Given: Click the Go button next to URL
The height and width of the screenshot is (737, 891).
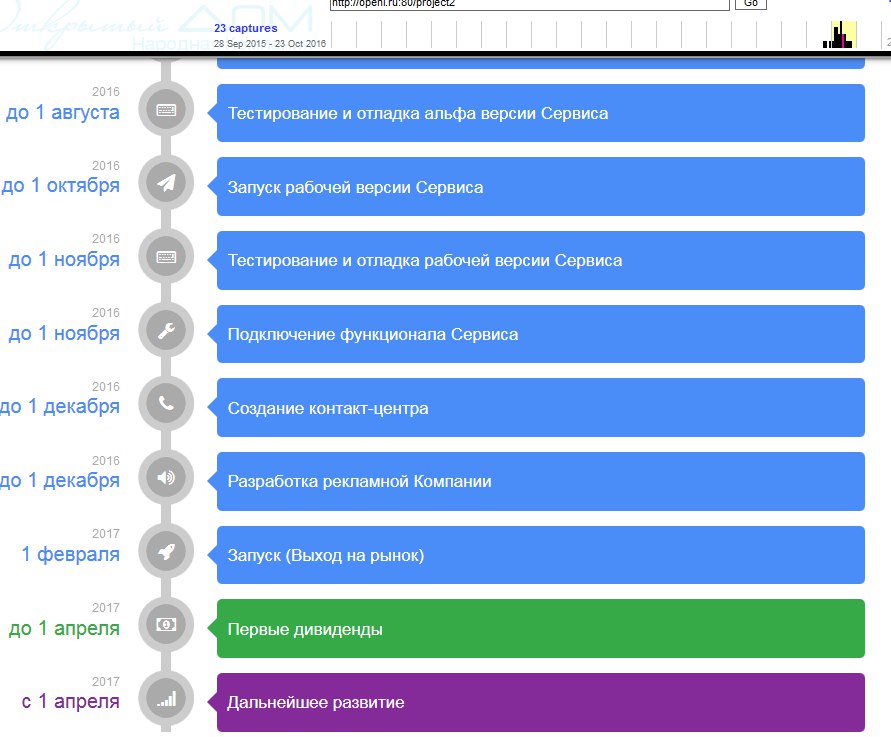Looking at the screenshot, I should 751,3.
